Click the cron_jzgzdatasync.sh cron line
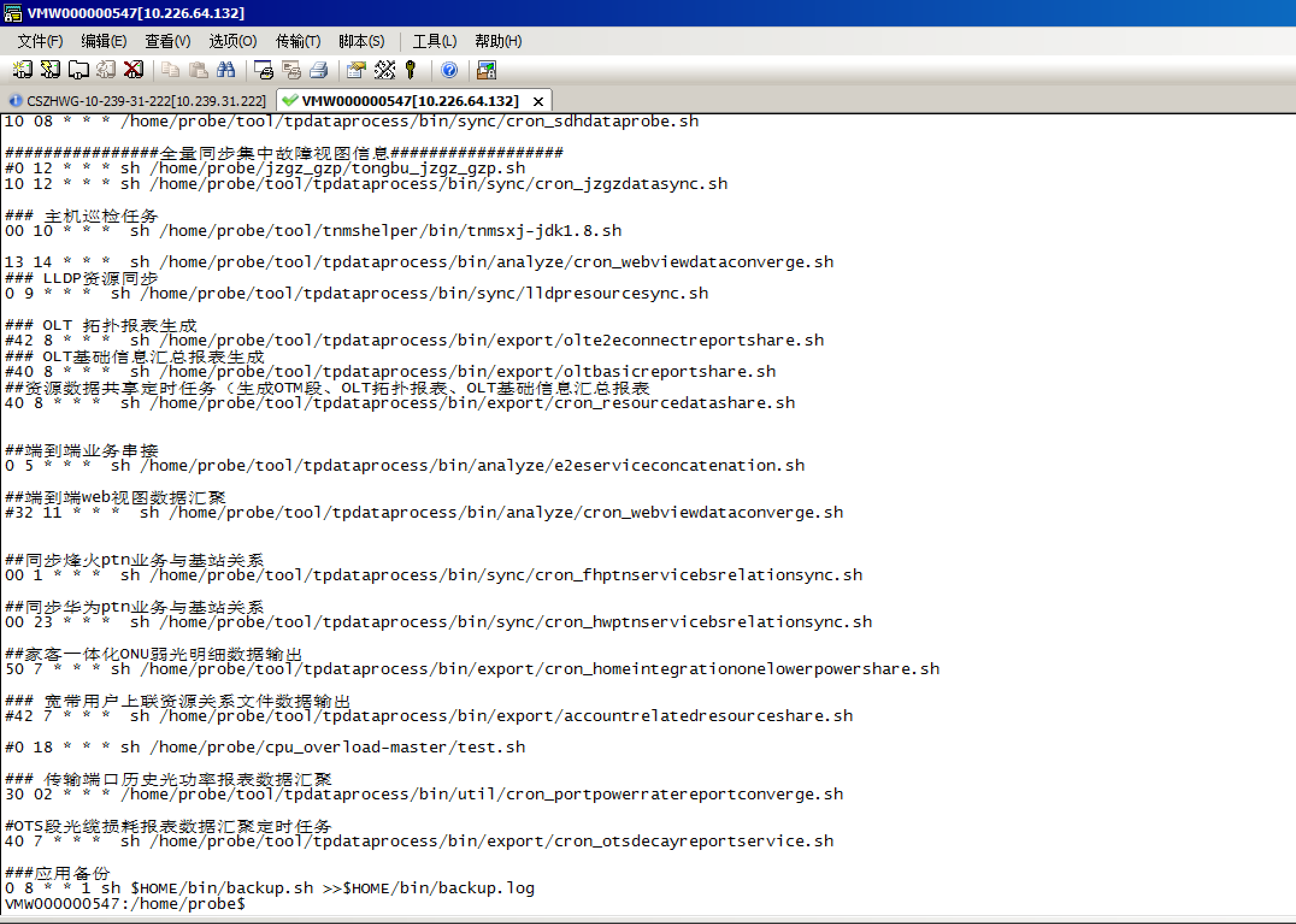Screen dimensions: 1296x924 point(366,184)
